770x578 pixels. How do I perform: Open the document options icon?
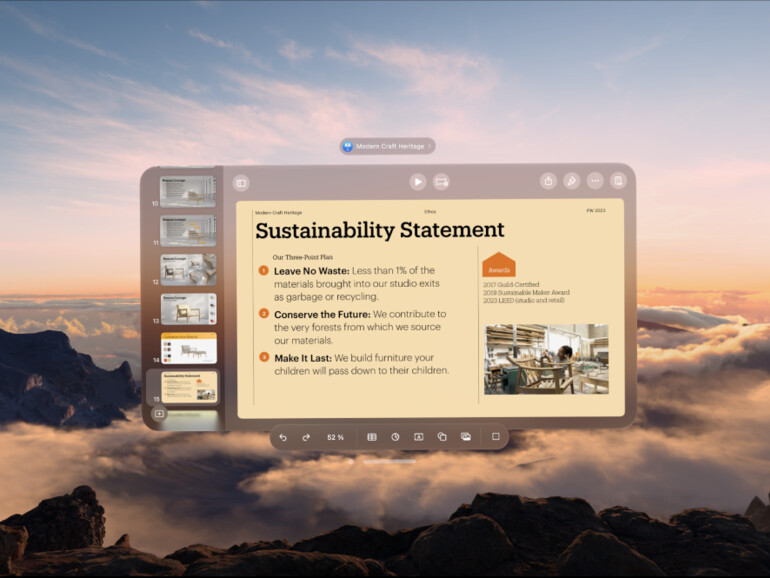[x=619, y=181]
